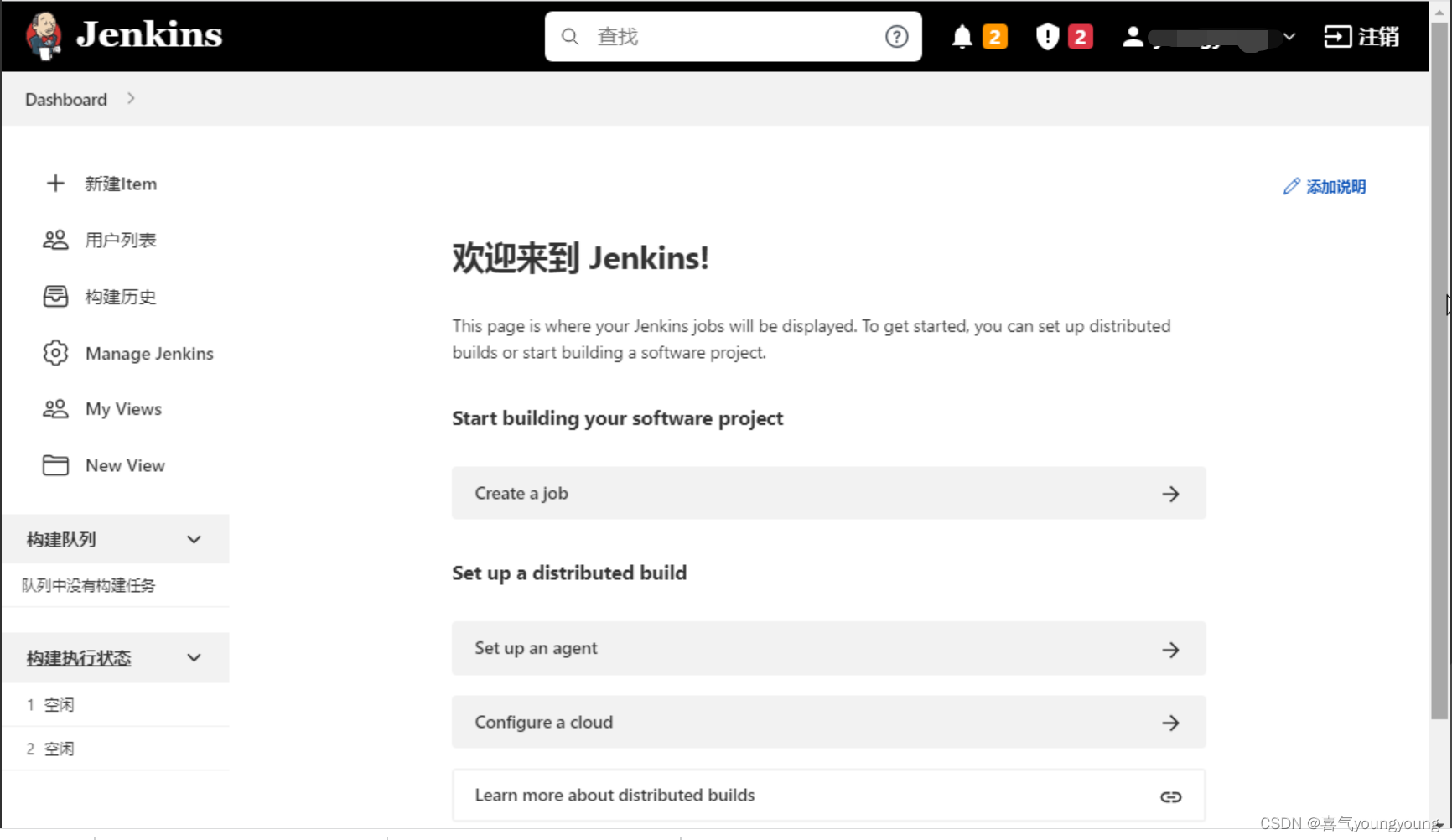Open the search help question-mark icon
Screen dimensions: 1452x840
coord(896,36)
